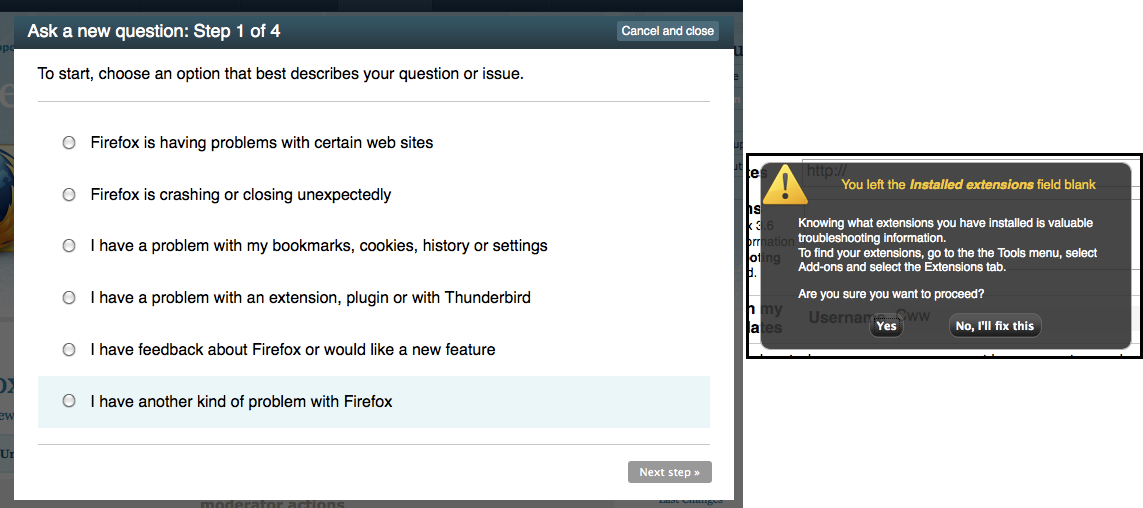The width and height of the screenshot is (1143, 508).
Task: Click the 'Ask a new question: Step 1 of 4' title
Action: tap(154, 31)
